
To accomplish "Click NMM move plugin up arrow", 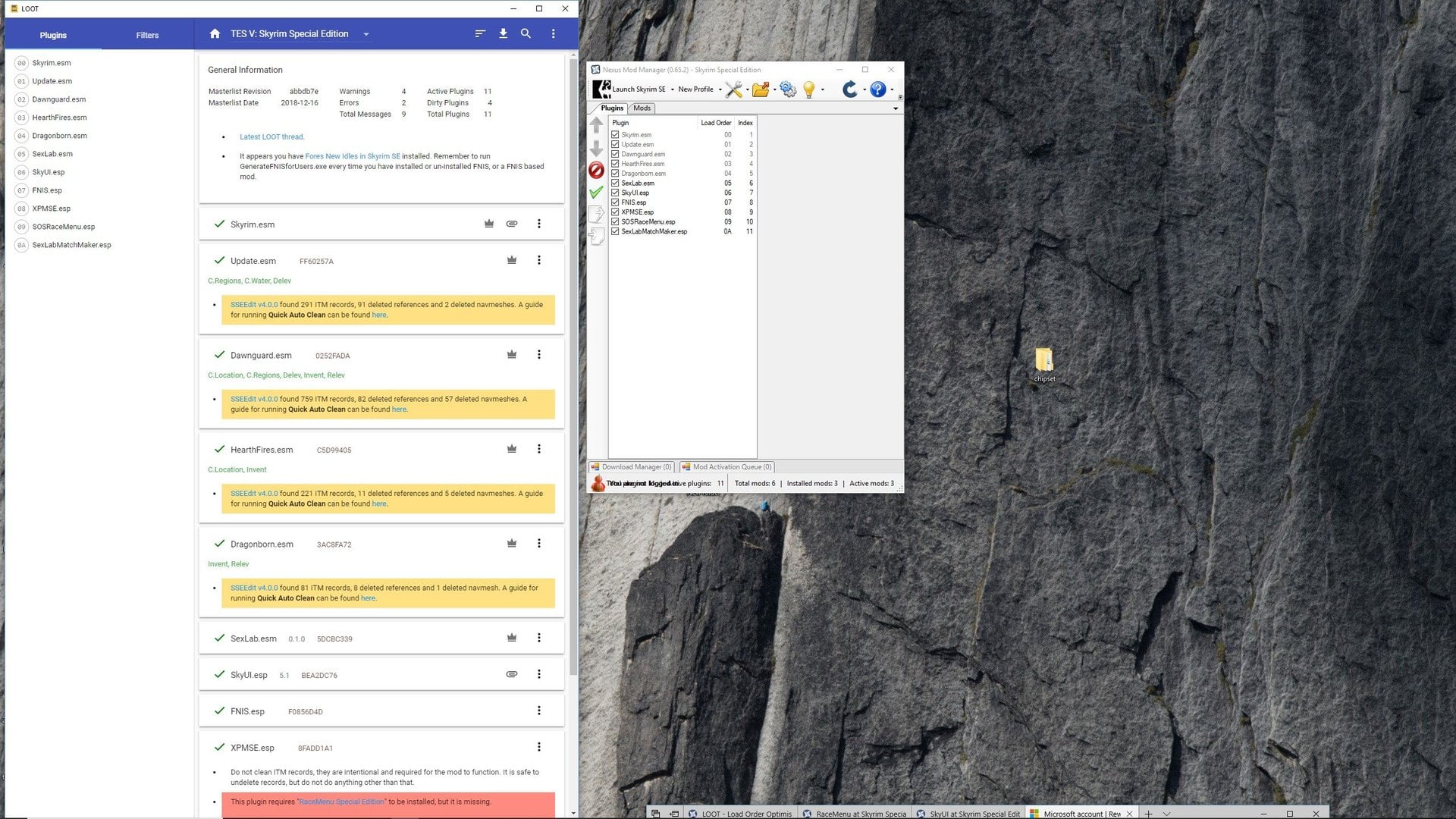I will [x=597, y=125].
